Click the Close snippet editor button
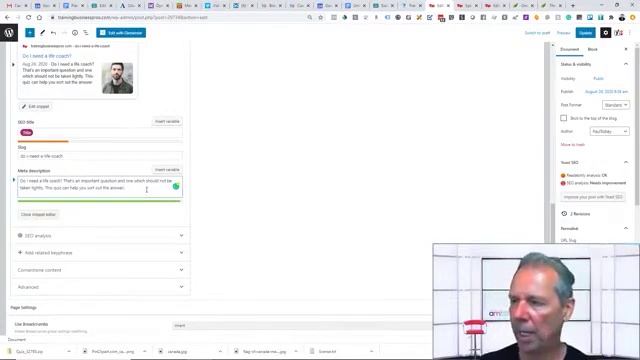 pyautogui.click(x=38, y=214)
